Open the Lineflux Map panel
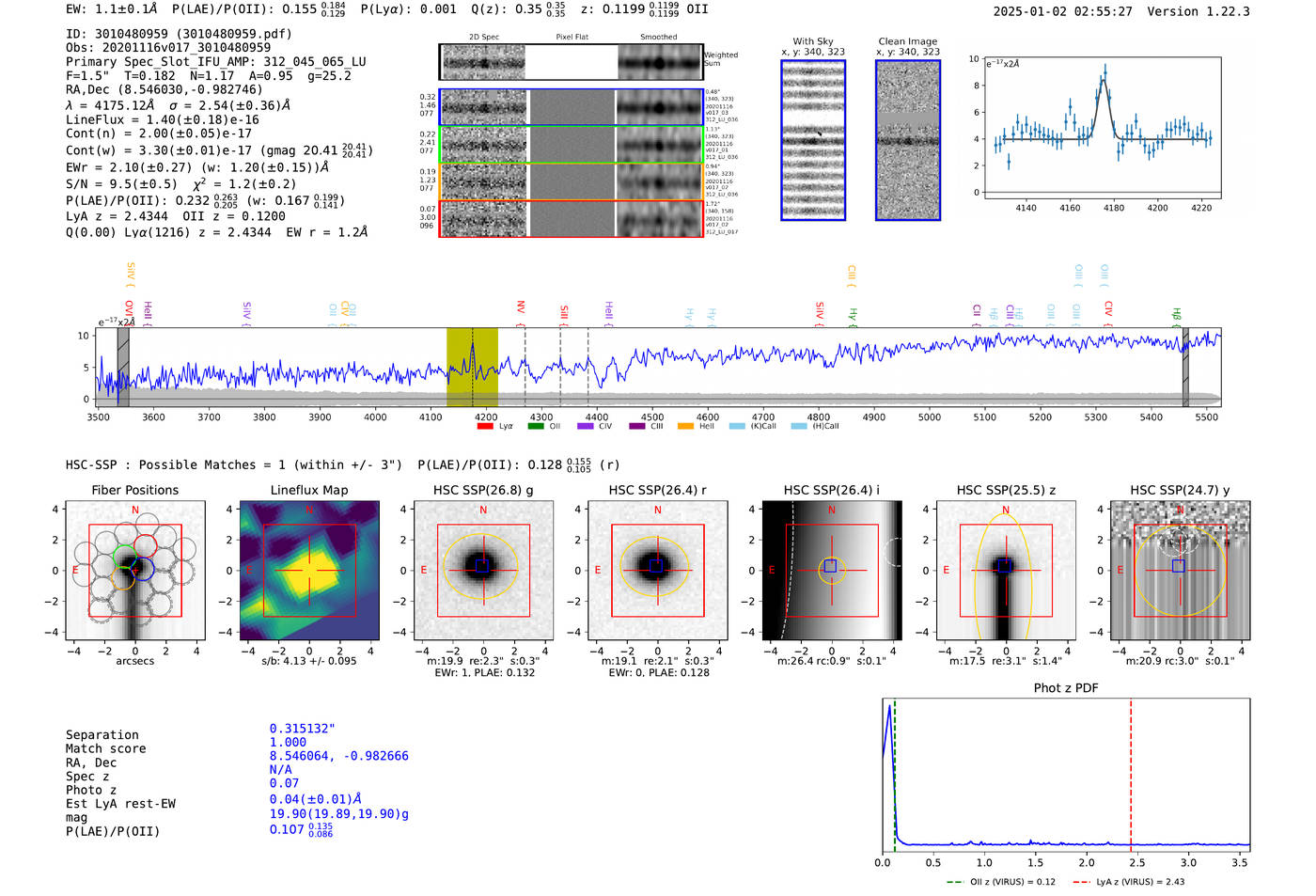1316x896 pixels. click(309, 571)
